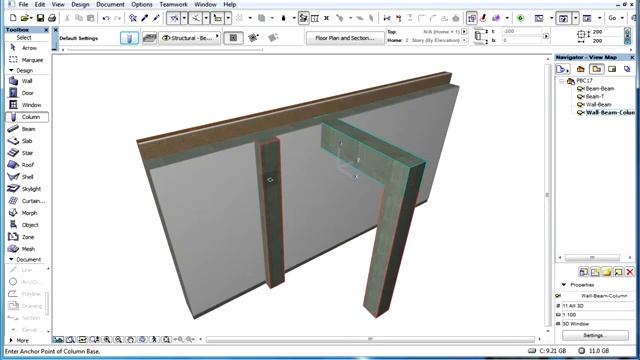Choose the Wall tool
Screen dimensions: 640x360
27,81
